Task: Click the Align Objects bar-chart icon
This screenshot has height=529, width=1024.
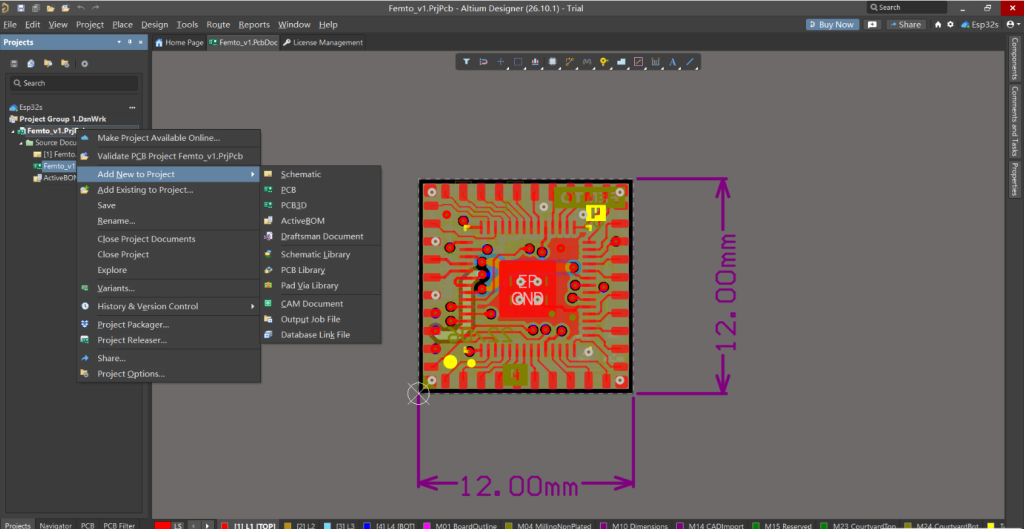Action: (536, 61)
